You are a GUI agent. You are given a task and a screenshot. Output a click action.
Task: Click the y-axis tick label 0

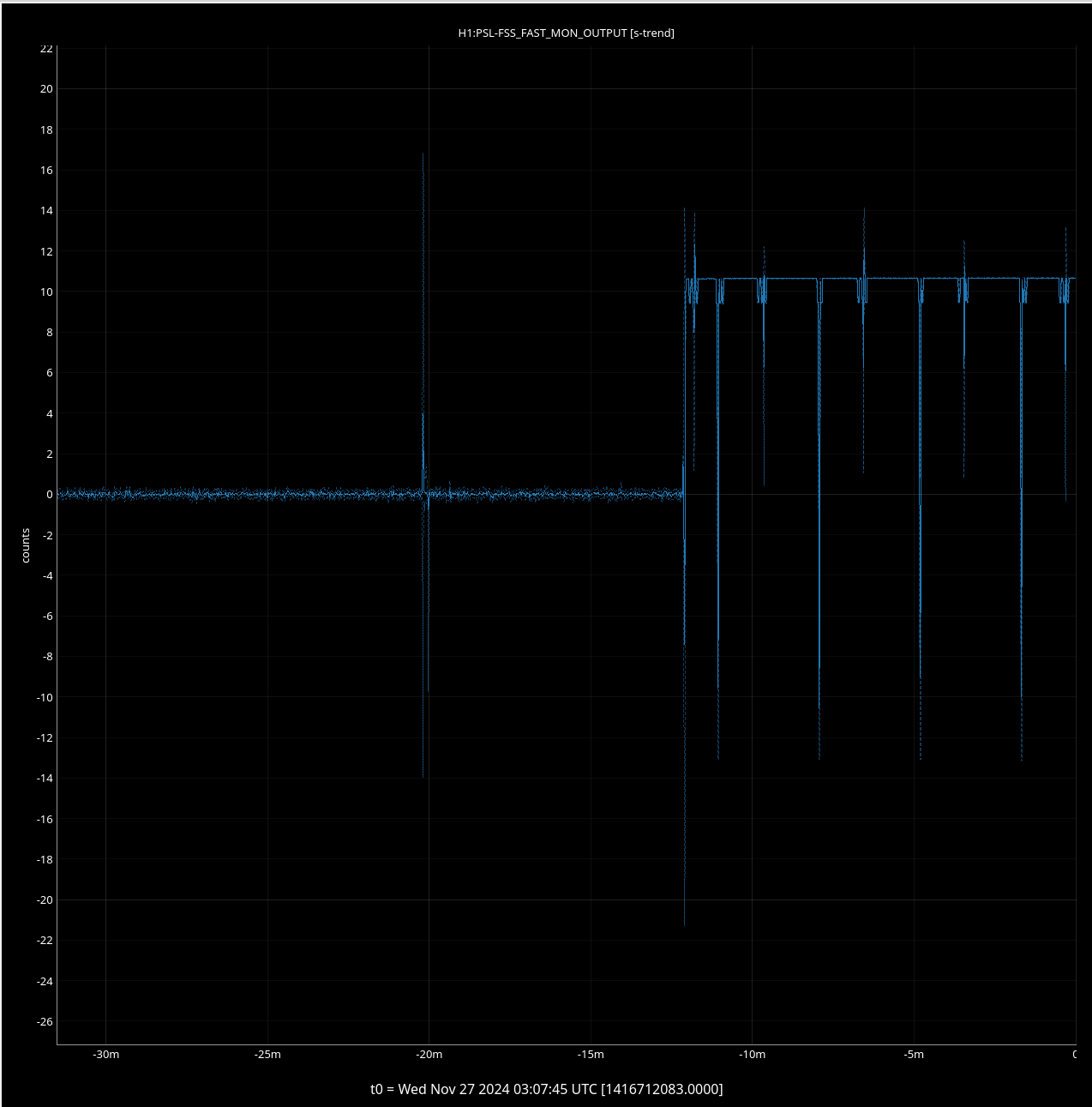click(x=50, y=495)
